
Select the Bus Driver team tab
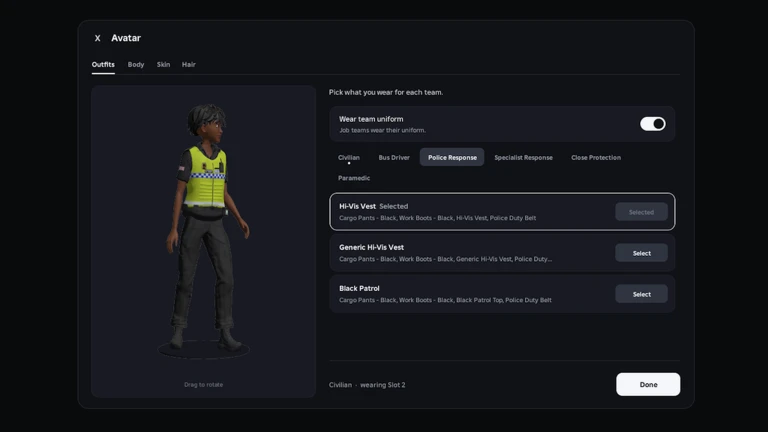[394, 157]
